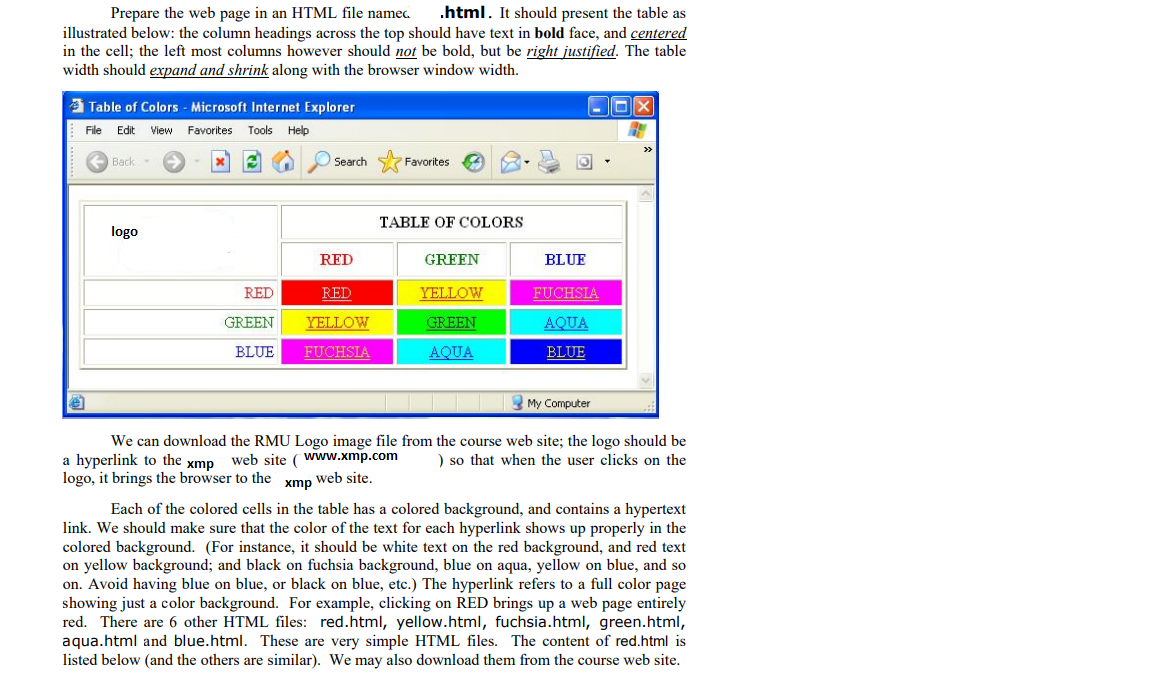Image resolution: width=1152 pixels, height=680 pixels.
Task: Click the magenta FUCHSIA colored cell
Action: coord(566,292)
